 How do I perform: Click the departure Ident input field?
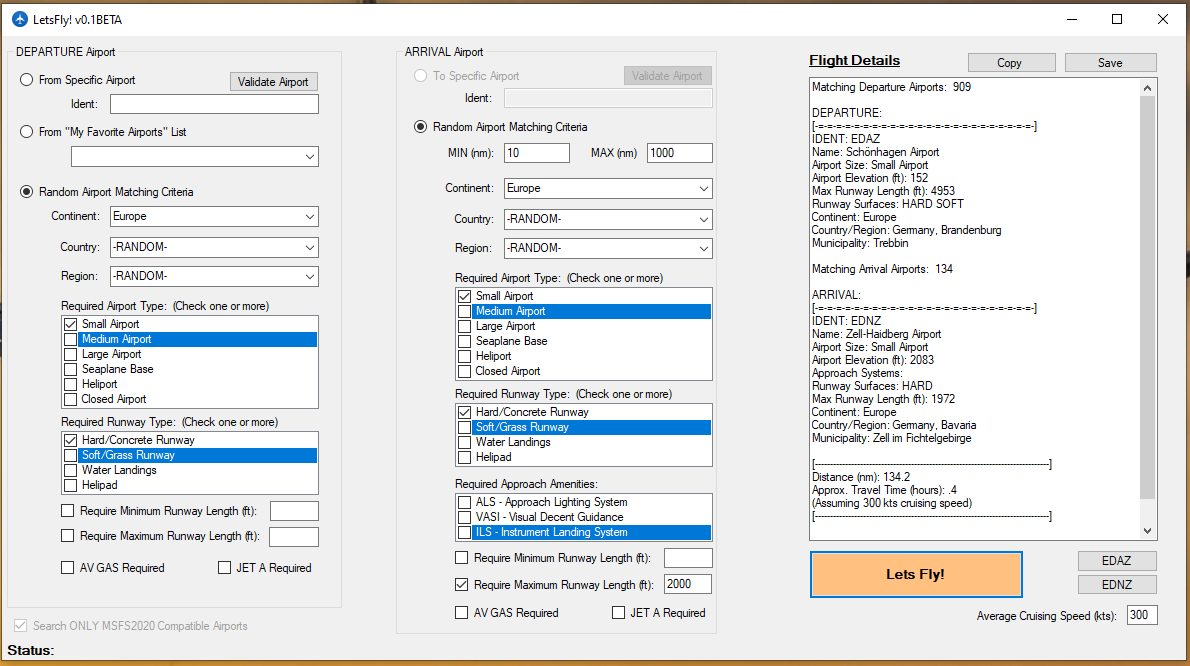click(214, 105)
